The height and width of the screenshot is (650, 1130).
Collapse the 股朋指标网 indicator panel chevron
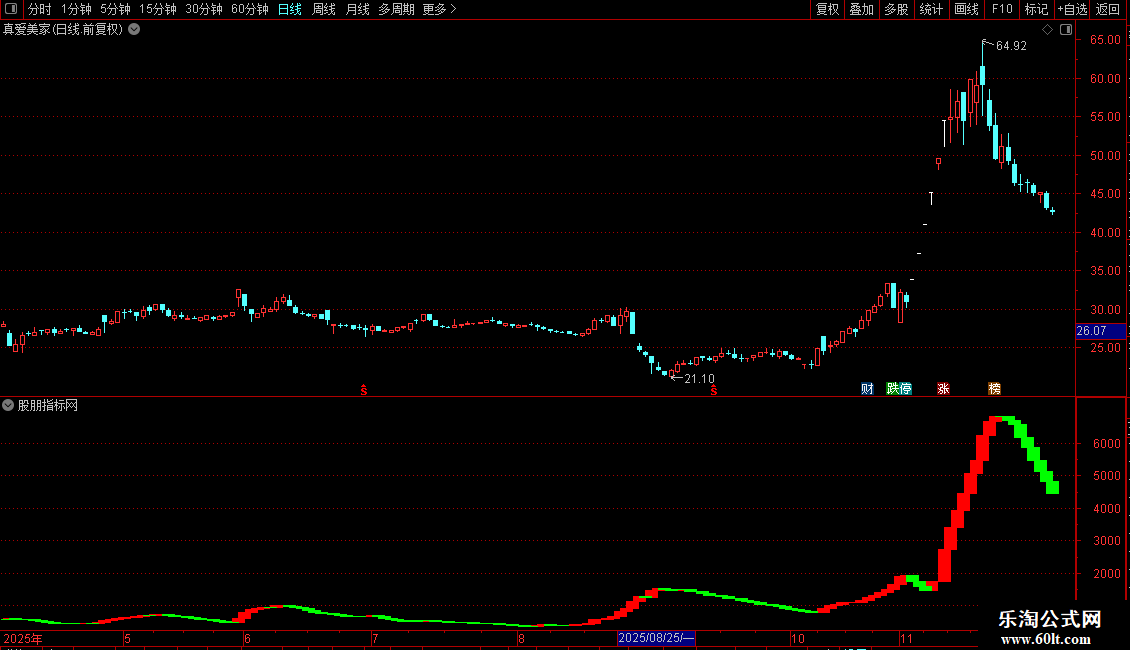click(x=8, y=405)
